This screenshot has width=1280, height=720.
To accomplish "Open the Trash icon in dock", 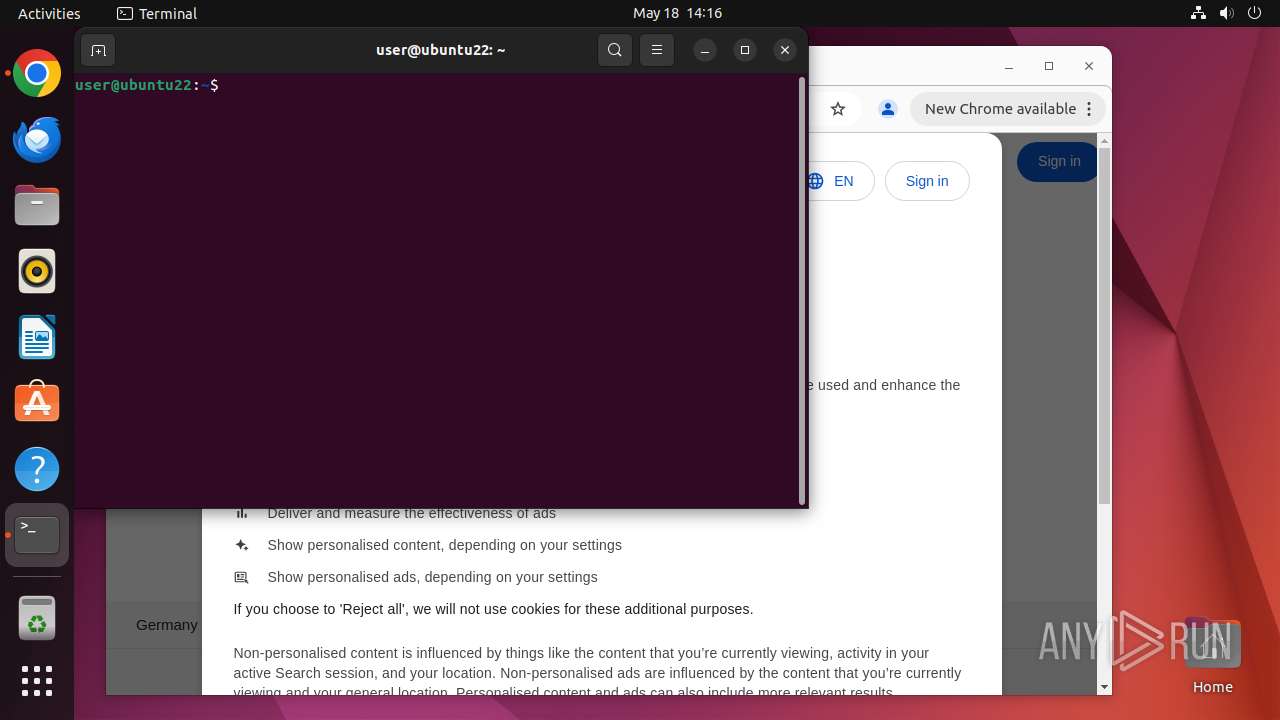I will 37,618.
